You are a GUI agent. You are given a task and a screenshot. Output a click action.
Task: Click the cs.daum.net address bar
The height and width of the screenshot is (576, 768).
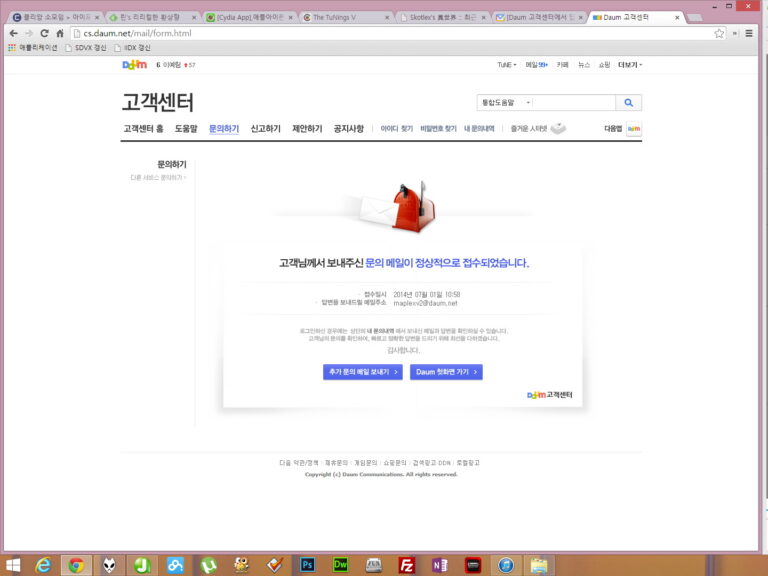[x=392, y=33]
